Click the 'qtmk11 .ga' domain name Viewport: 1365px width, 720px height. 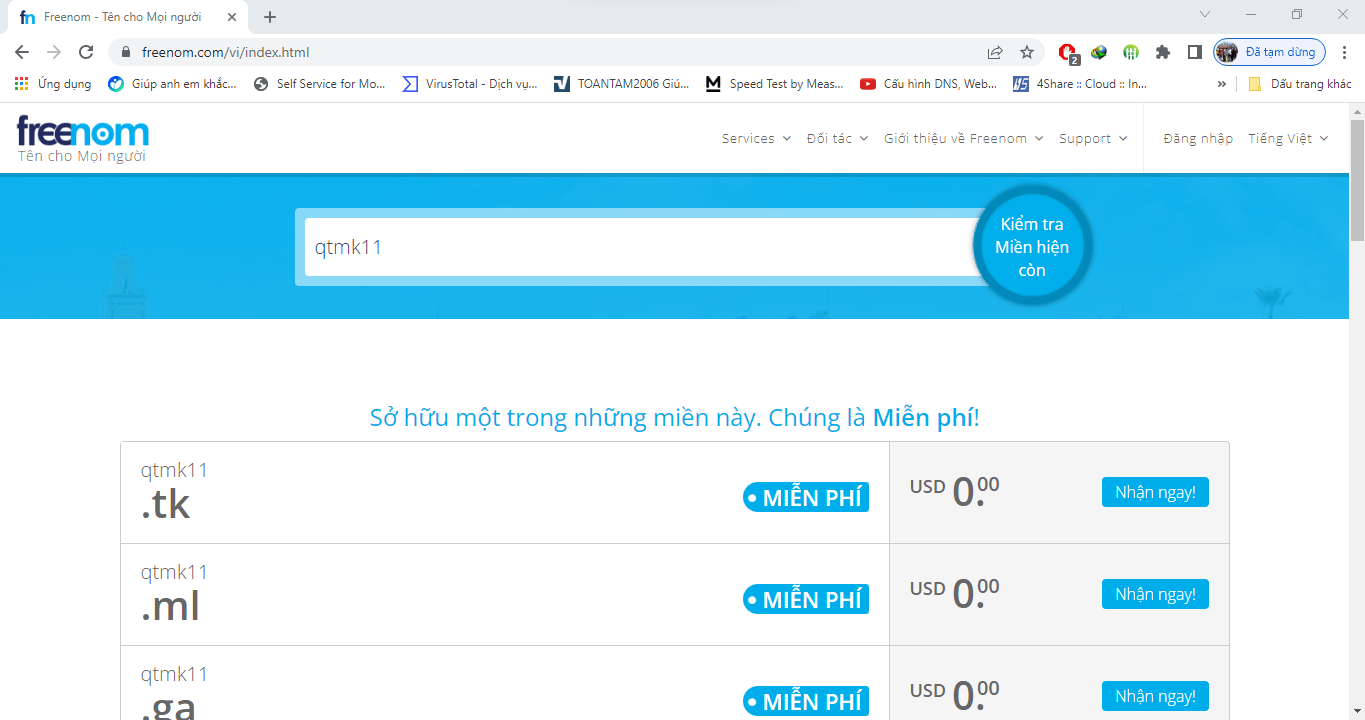pyautogui.click(x=174, y=692)
